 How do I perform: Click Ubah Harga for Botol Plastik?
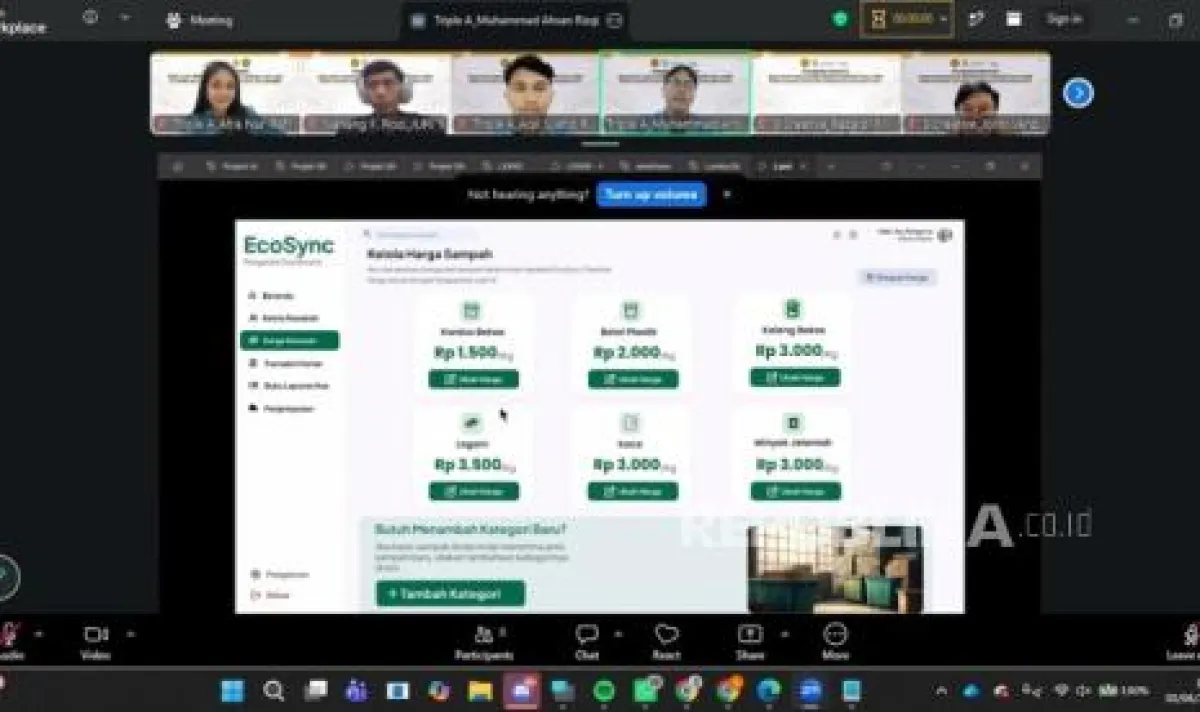[x=633, y=379]
